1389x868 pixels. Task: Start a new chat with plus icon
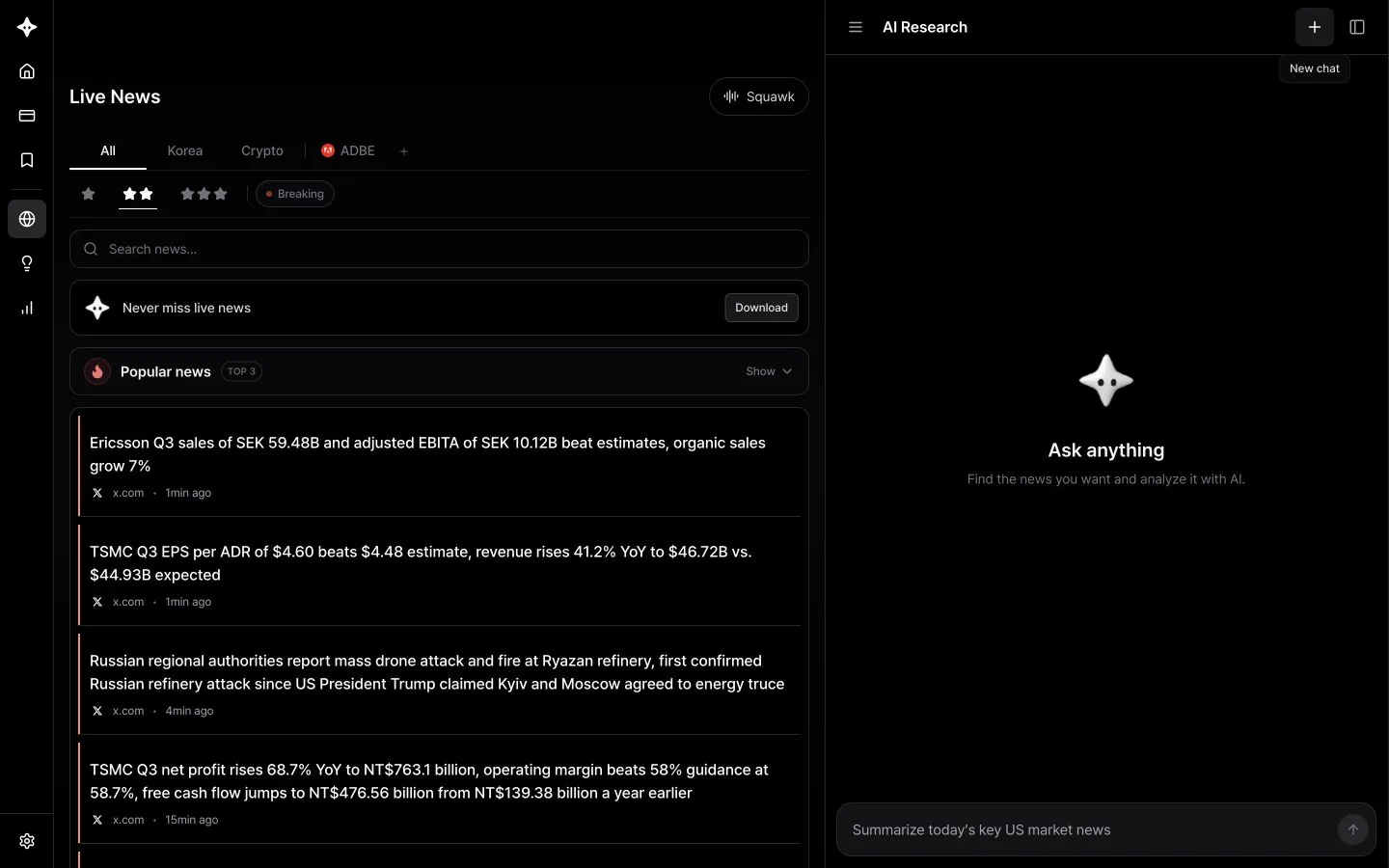1315,27
